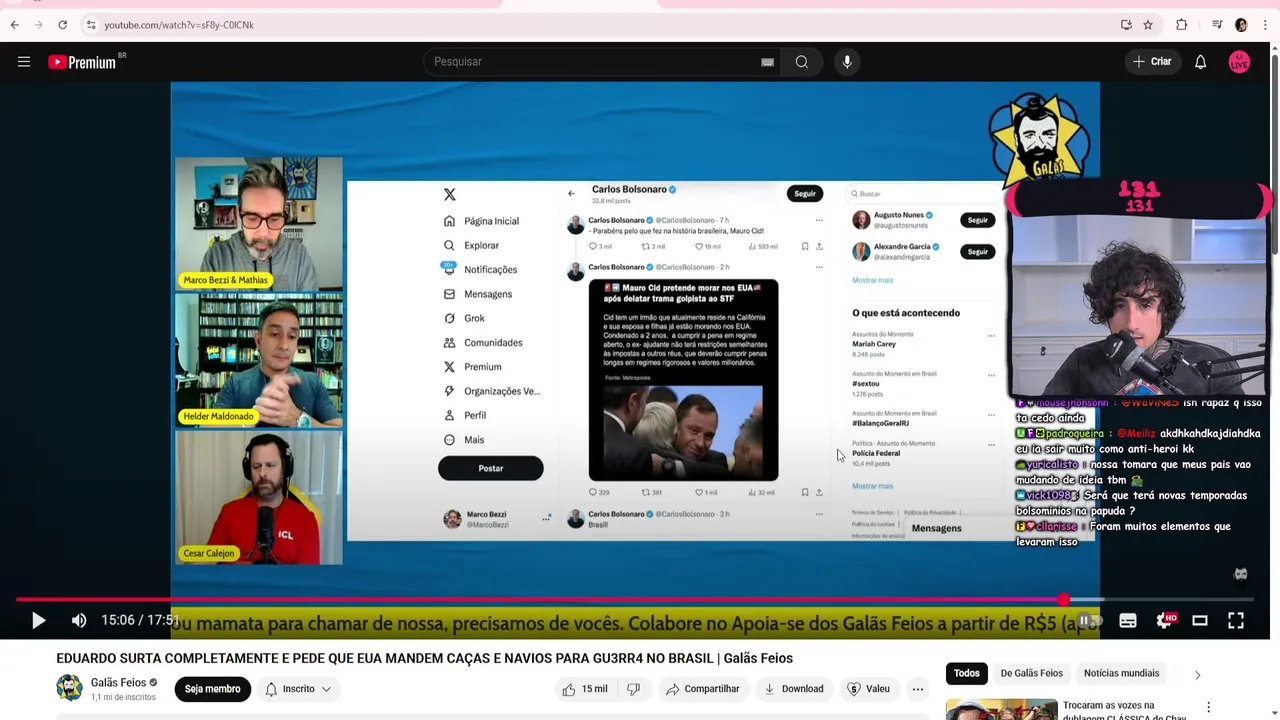Select the Todos filter chip

click(966, 674)
